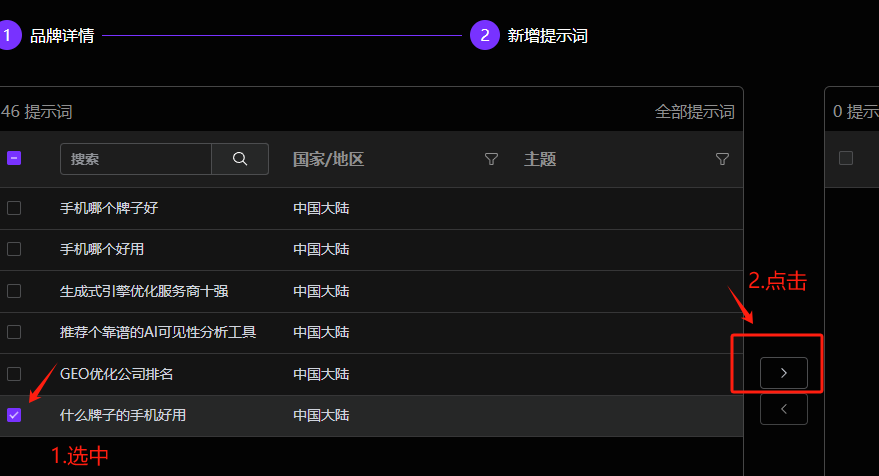Focus the 搜索 input field
This screenshot has width=879, height=476.
135,159
